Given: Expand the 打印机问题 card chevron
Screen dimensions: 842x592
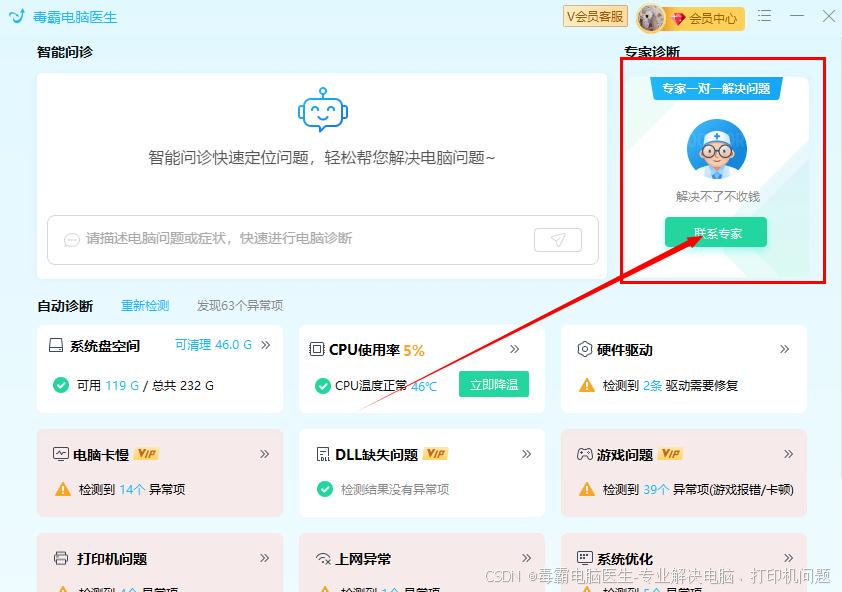Looking at the screenshot, I should [x=264, y=558].
